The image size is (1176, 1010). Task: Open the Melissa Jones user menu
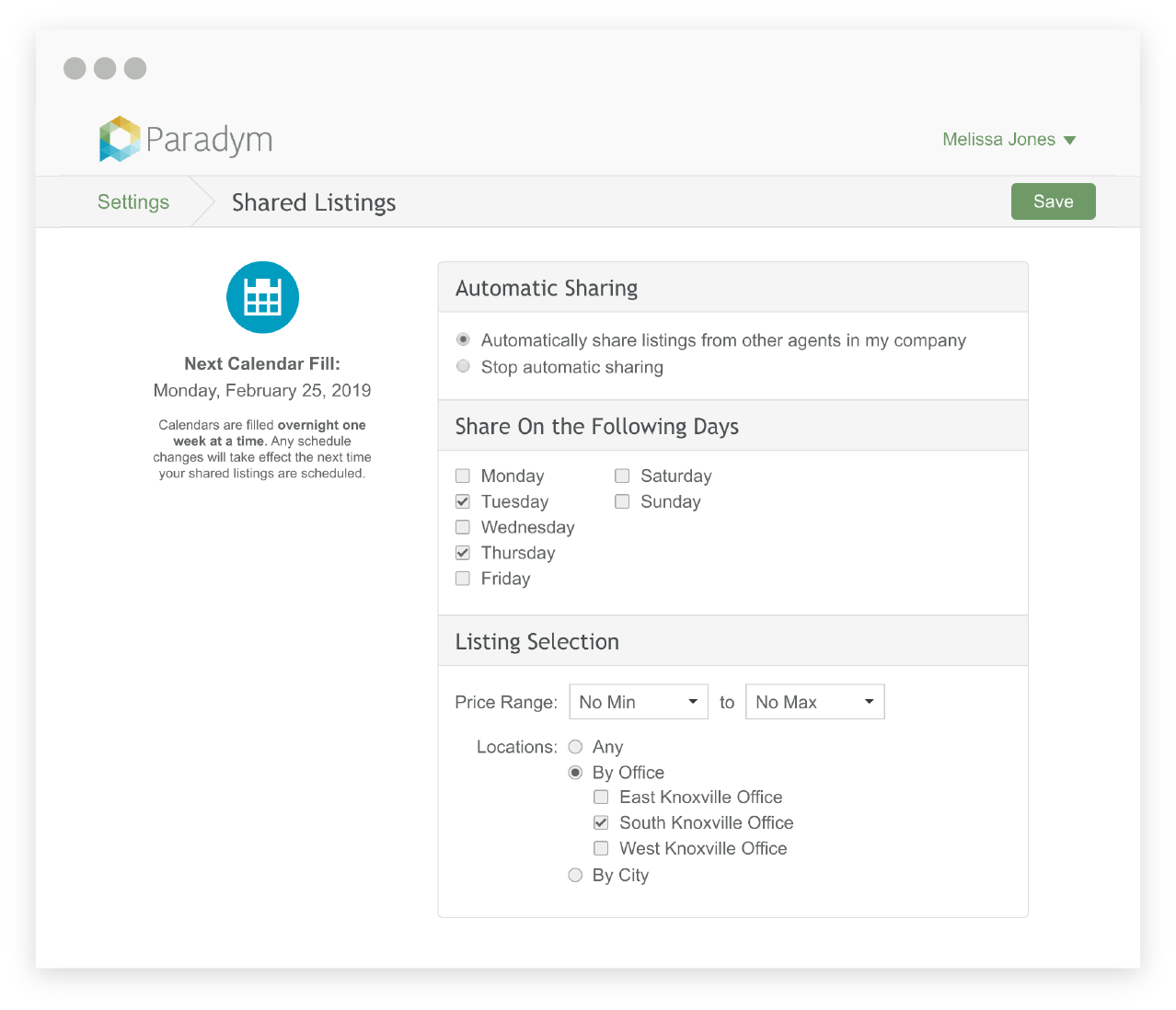(1009, 140)
